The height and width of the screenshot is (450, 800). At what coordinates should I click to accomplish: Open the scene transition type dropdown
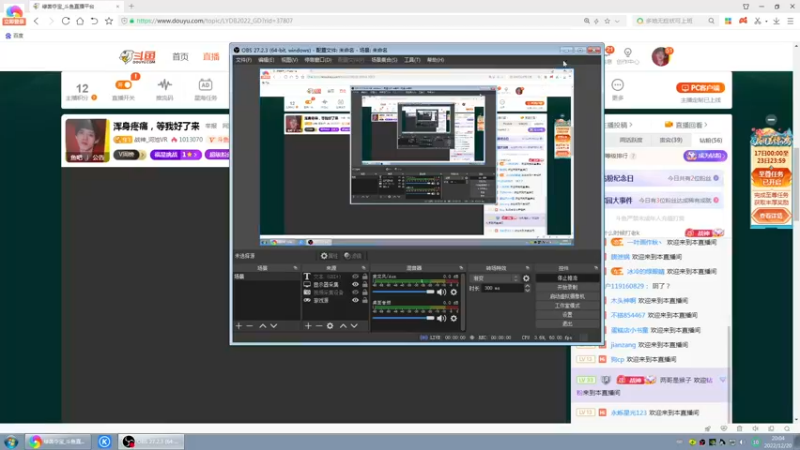[495, 279]
